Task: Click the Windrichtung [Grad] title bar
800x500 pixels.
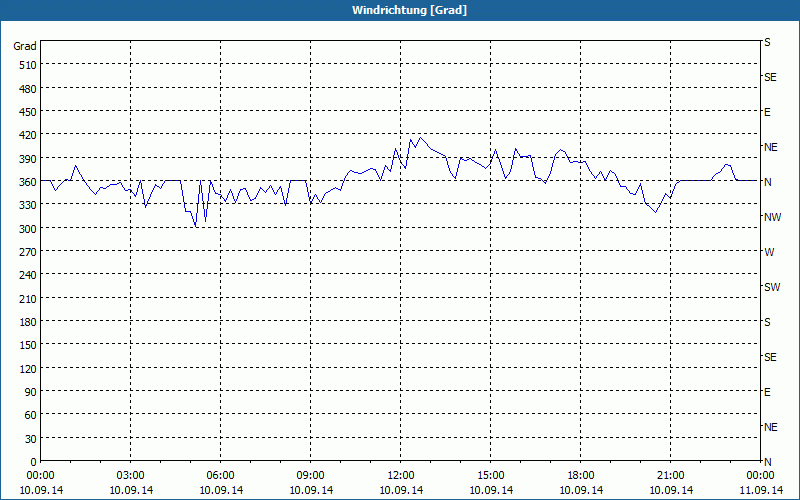Action: [x=400, y=10]
